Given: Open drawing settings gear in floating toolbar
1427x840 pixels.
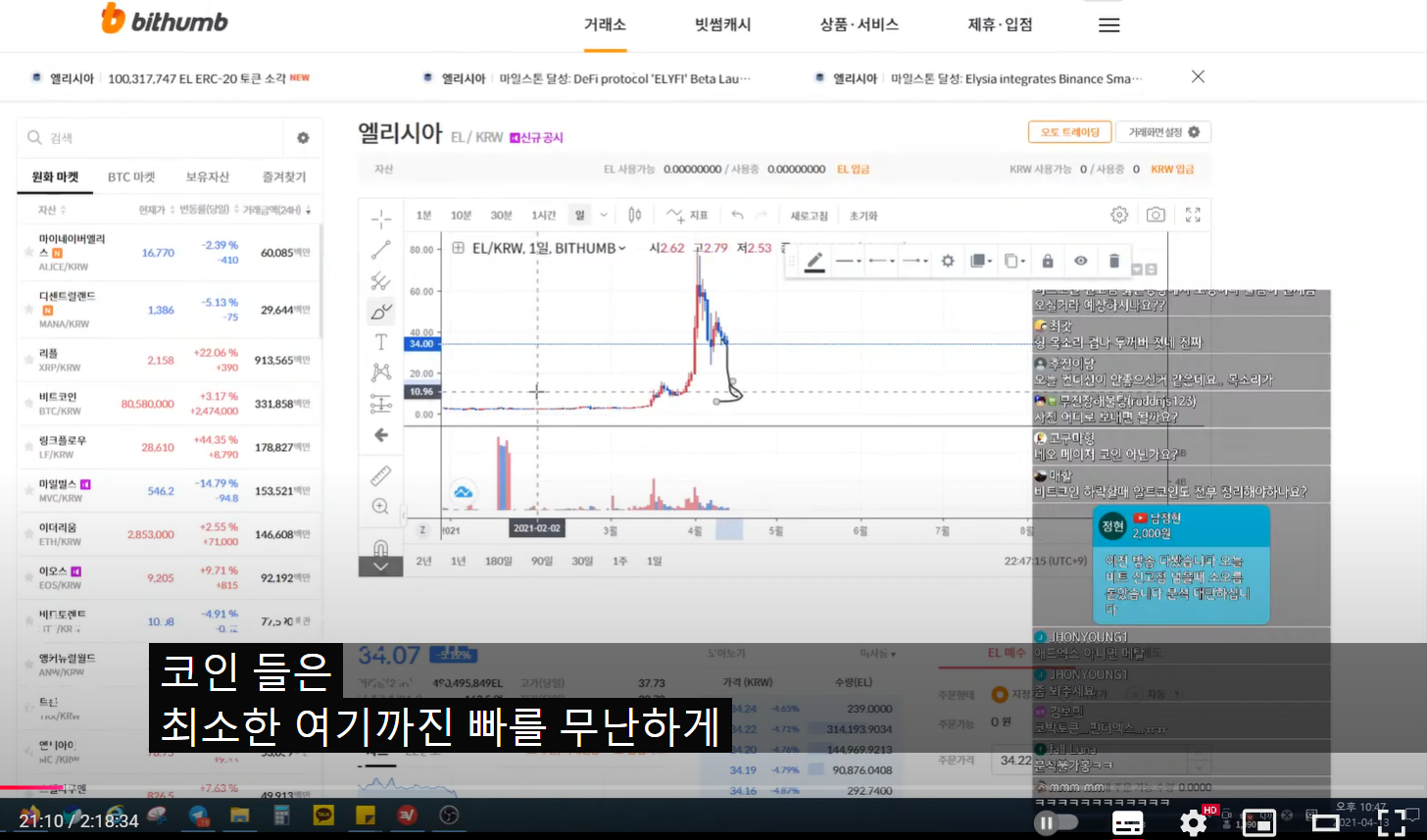Looking at the screenshot, I should (x=948, y=261).
